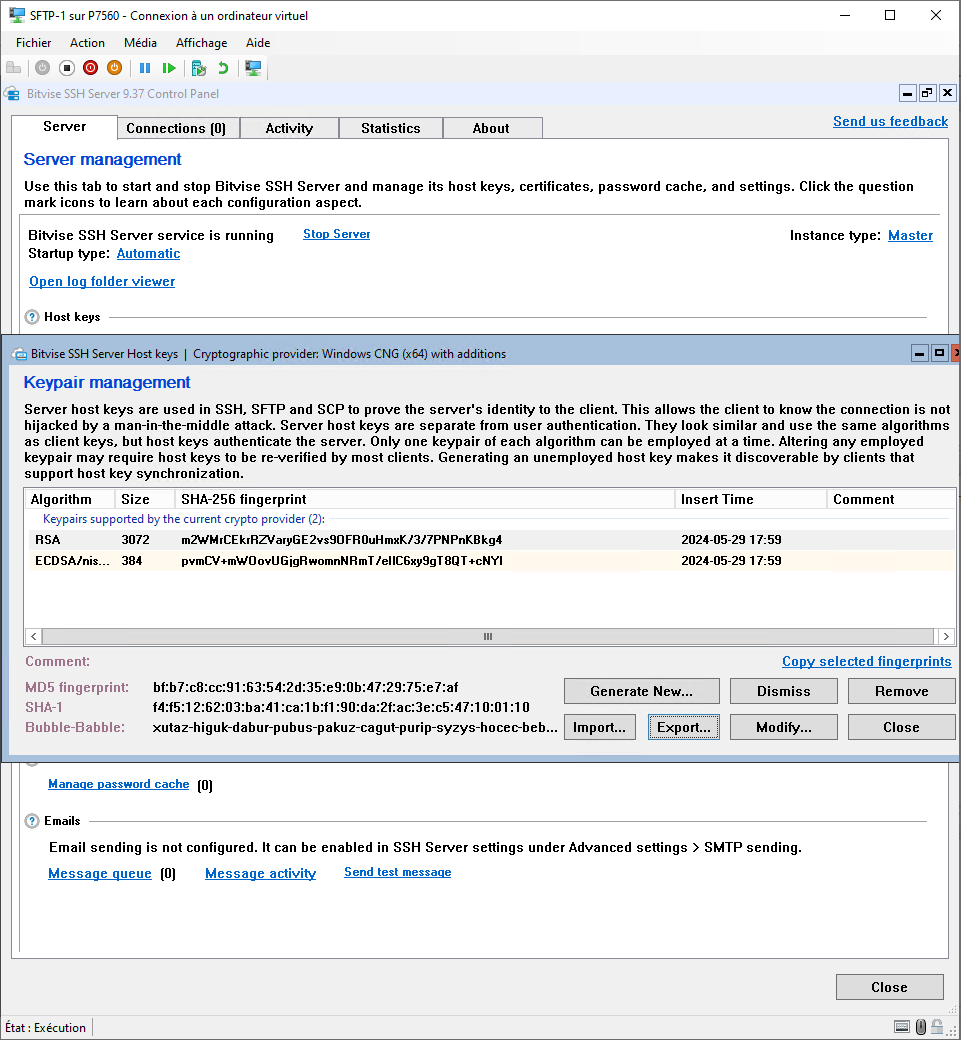Screen dimensions: 961x1040
Task: Click the keypair list's right scroll arrow
Action: tap(946, 636)
